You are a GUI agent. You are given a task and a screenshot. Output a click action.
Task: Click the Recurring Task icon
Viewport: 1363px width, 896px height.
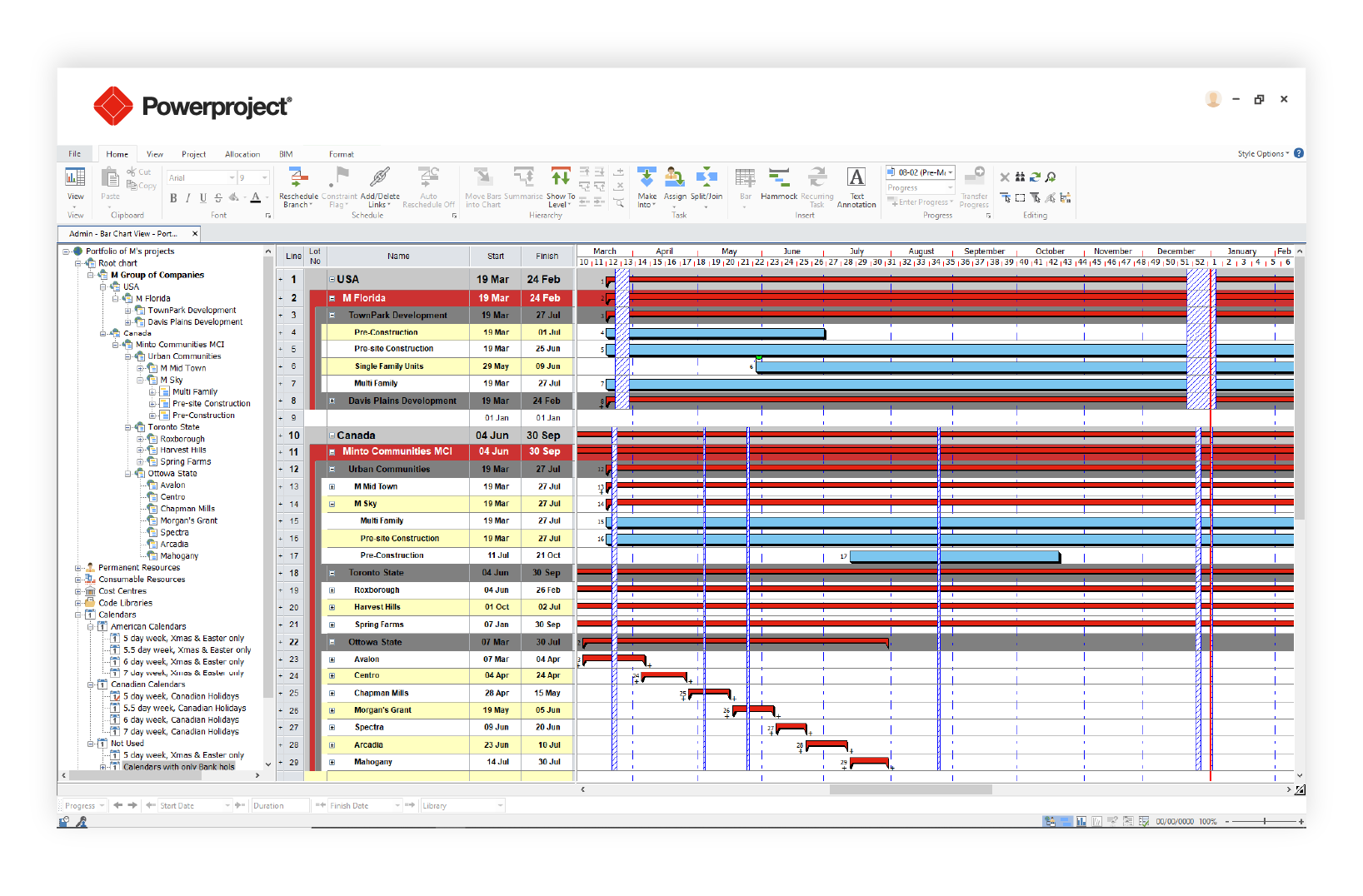click(817, 177)
